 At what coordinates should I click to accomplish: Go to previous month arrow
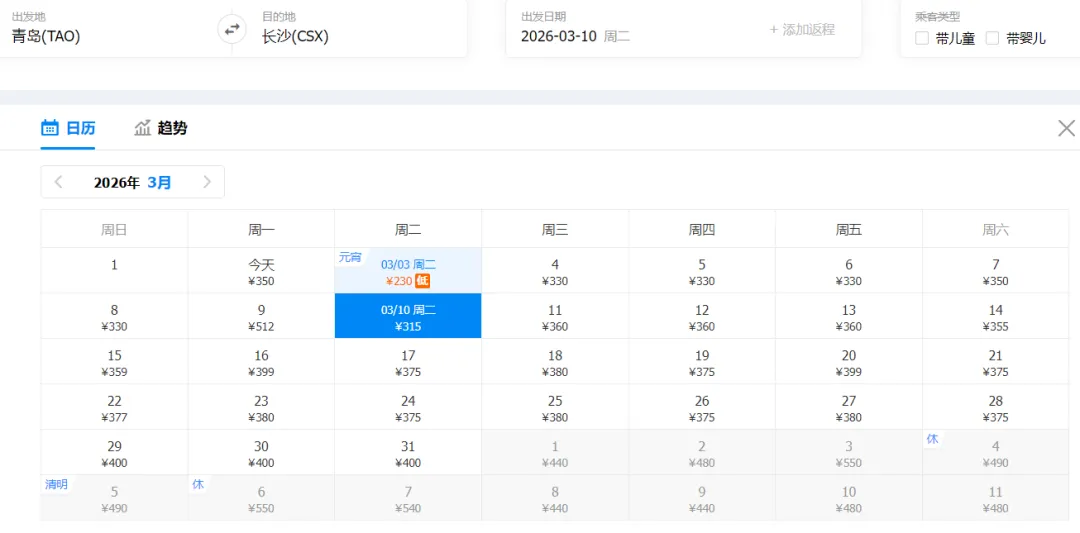tap(59, 182)
